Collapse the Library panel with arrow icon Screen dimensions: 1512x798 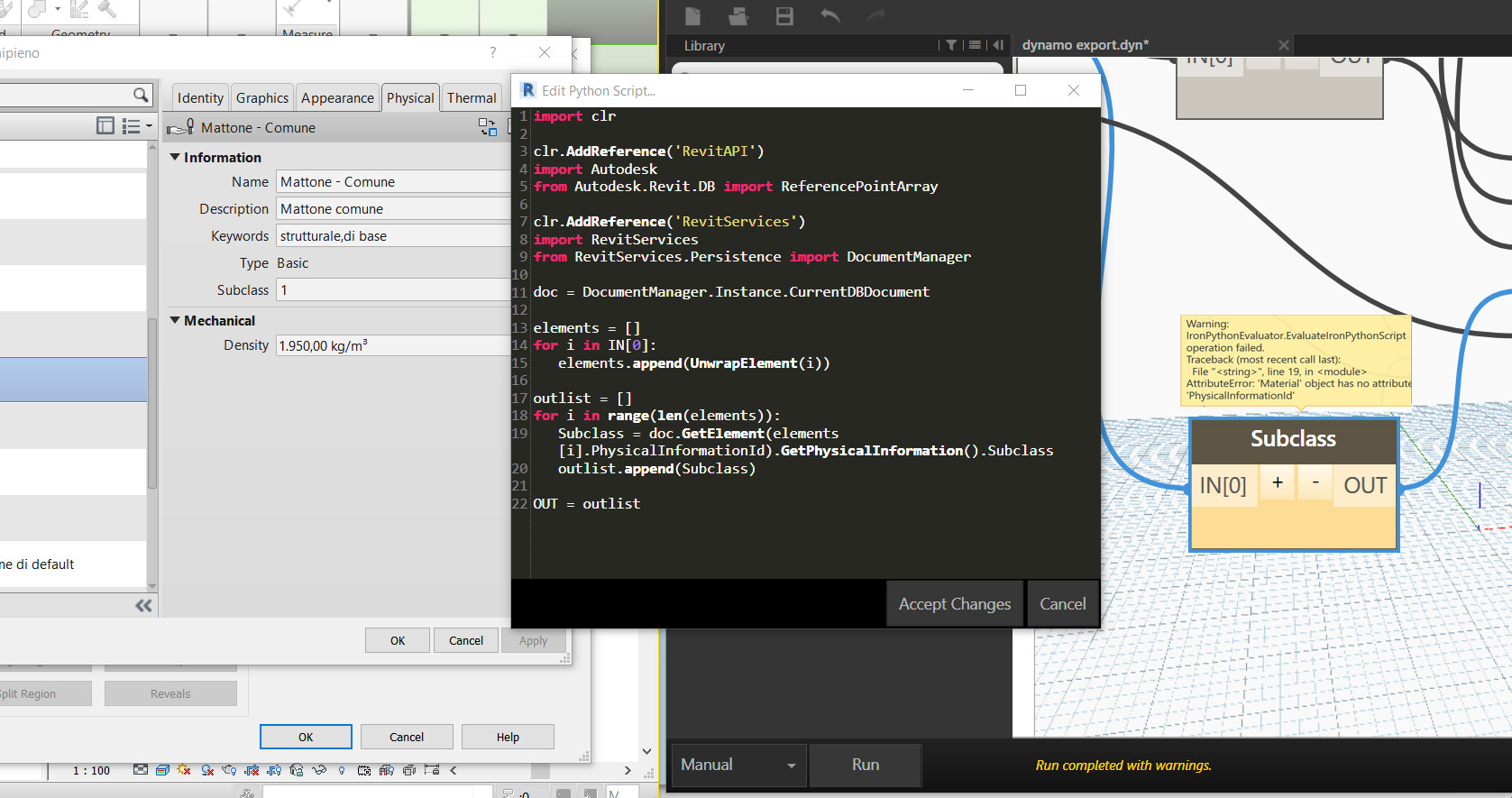(x=998, y=45)
